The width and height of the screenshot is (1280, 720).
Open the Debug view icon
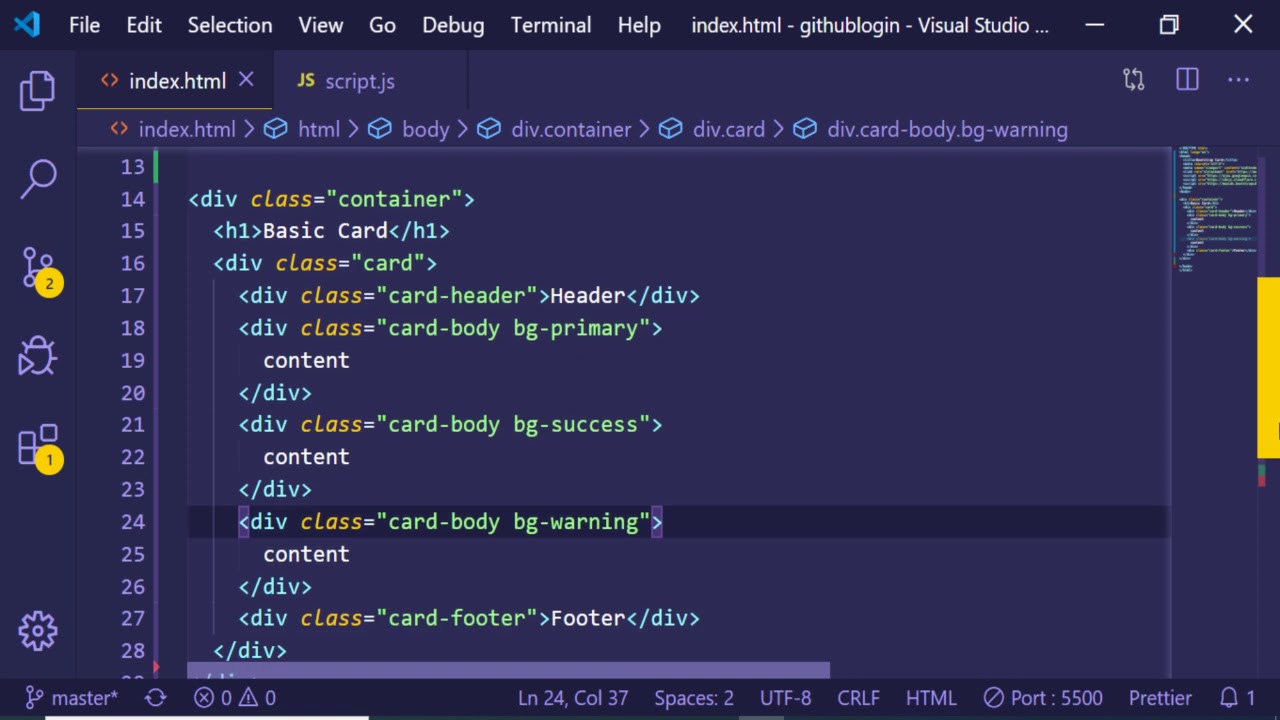(38, 356)
